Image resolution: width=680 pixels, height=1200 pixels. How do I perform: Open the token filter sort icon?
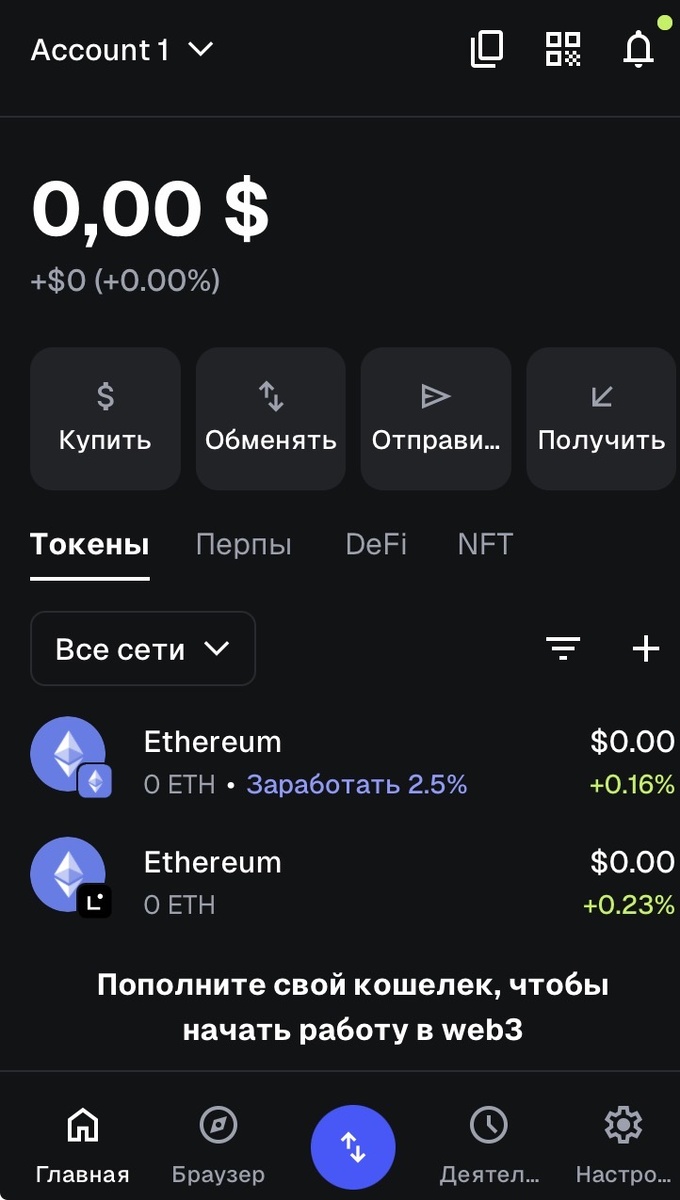coord(564,649)
